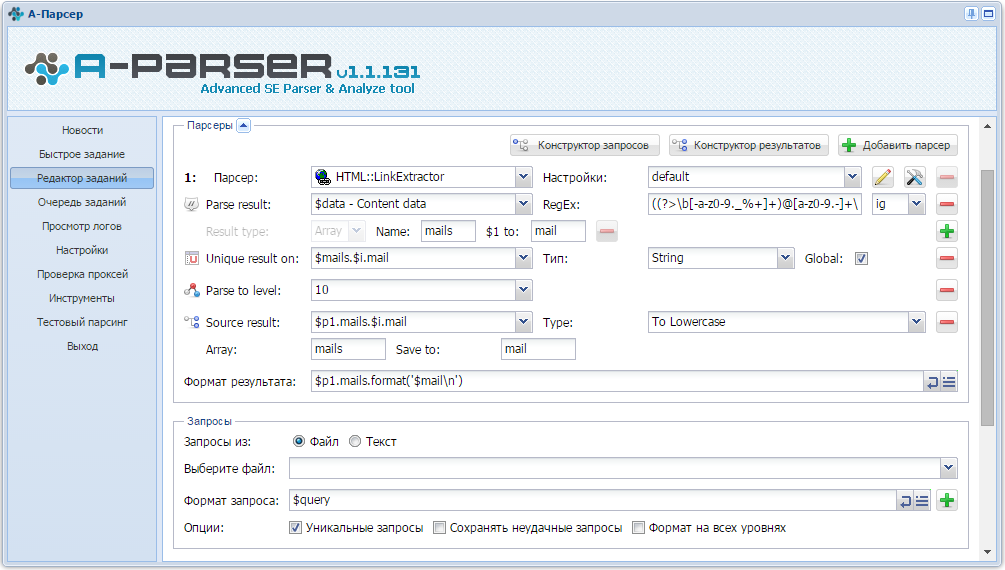Click the minus beside the '$1 to' mail field
The width and height of the screenshot is (1005, 570).
[607, 231]
